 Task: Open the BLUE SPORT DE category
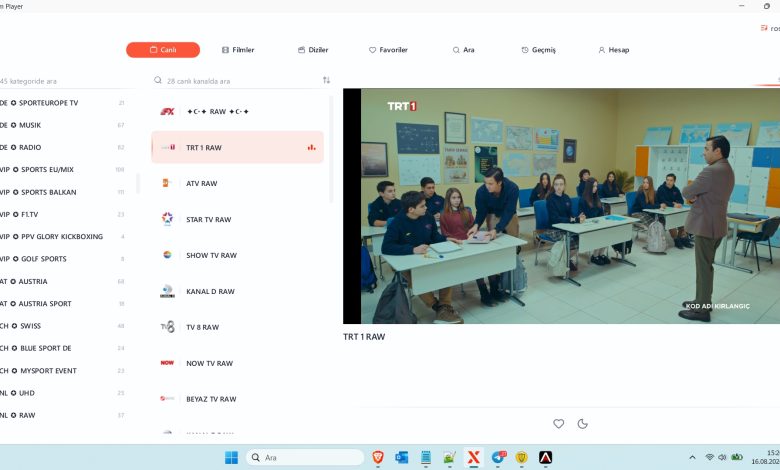[64, 348]
